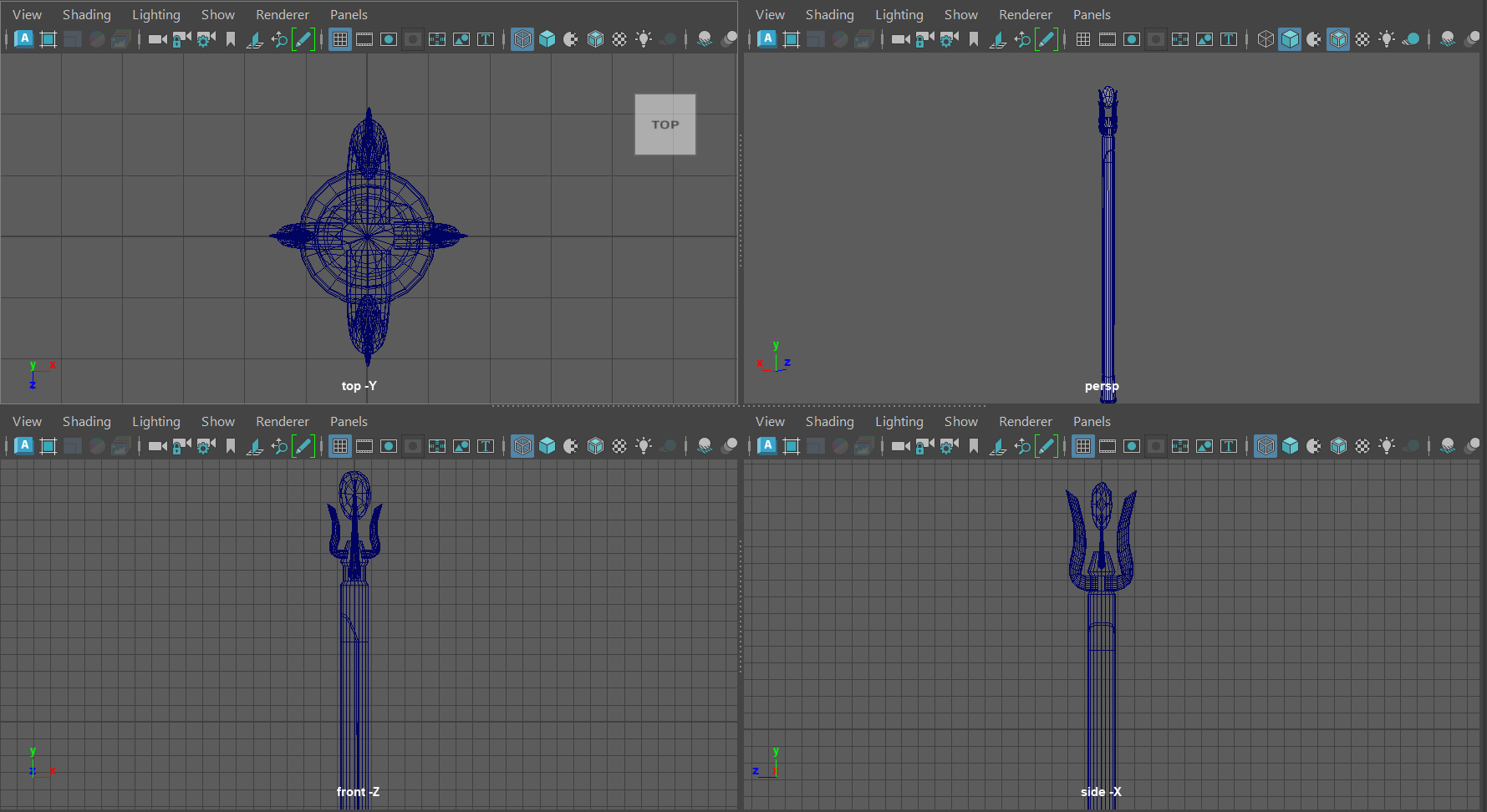This screenshot has width=1487, height=812.
Task: Click Lock Camera icon in perspective panel
Action: [x=924, y=39]
